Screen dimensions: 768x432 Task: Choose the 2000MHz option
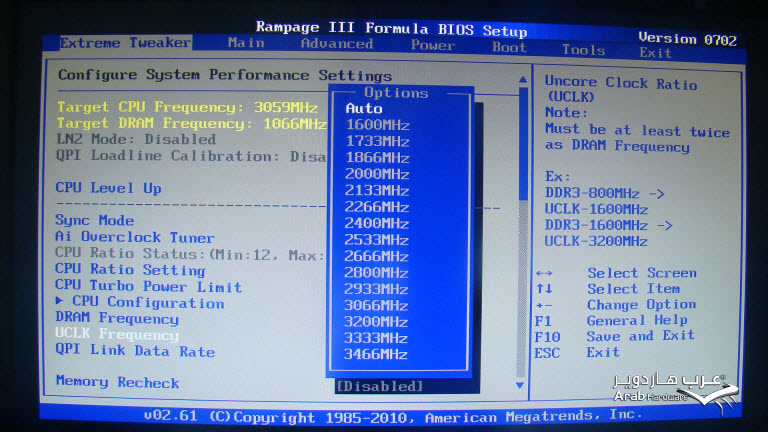(x=377, y=174)
